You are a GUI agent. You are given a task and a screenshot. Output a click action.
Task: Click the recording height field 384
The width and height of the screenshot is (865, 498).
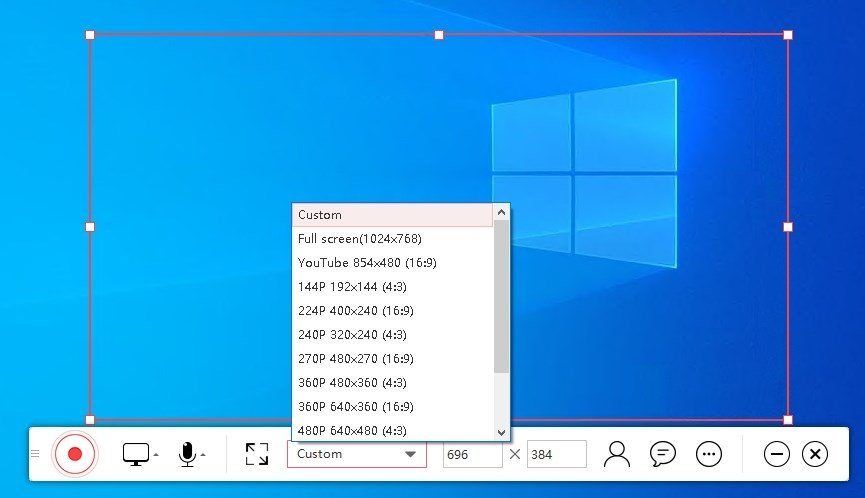(556, 454)
